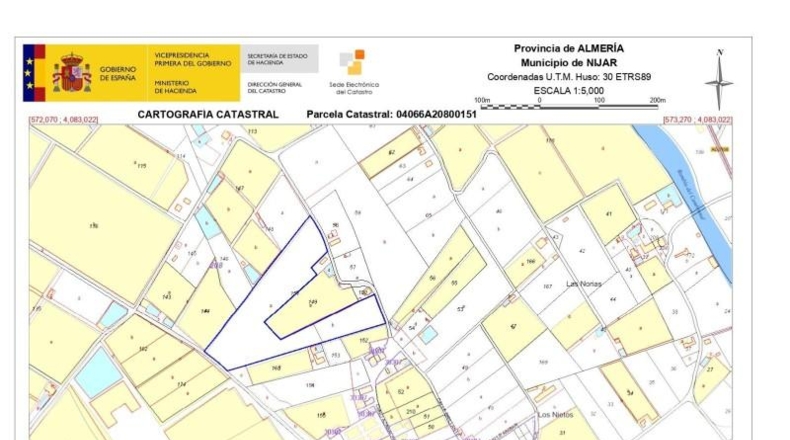Image resolution: width=790 pixels, height=440 pixels.
Task: Click parcel number 53 on map
Action: pos(460,309)
